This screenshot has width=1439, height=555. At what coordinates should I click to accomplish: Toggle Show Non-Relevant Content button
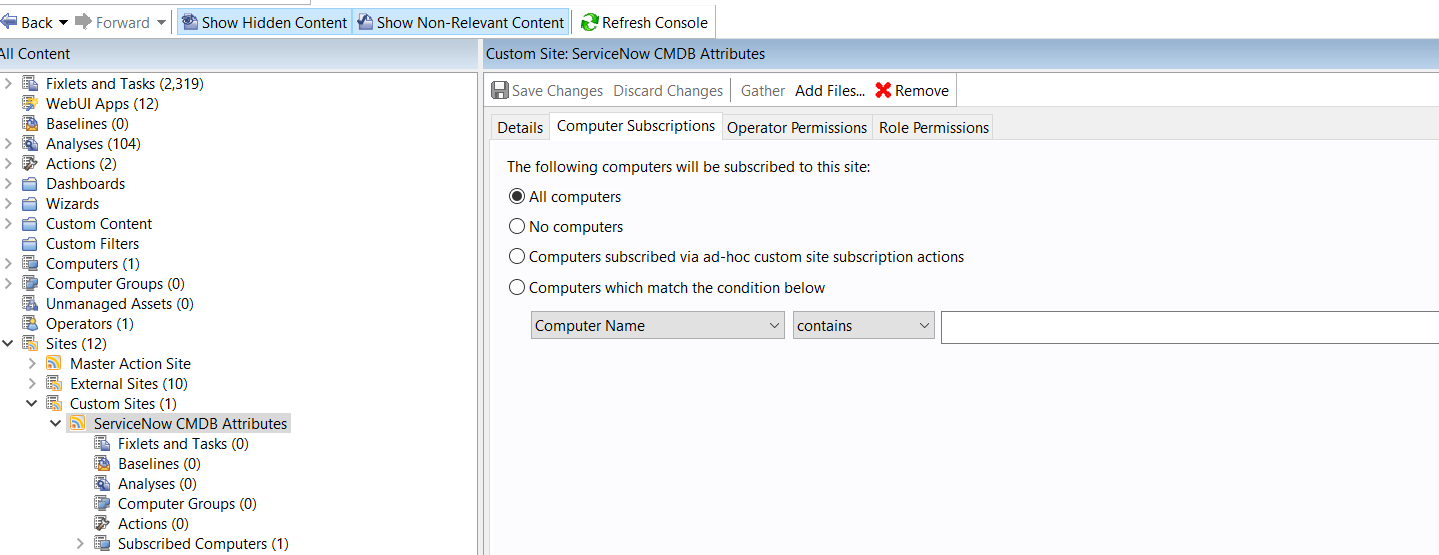point(461,22)
